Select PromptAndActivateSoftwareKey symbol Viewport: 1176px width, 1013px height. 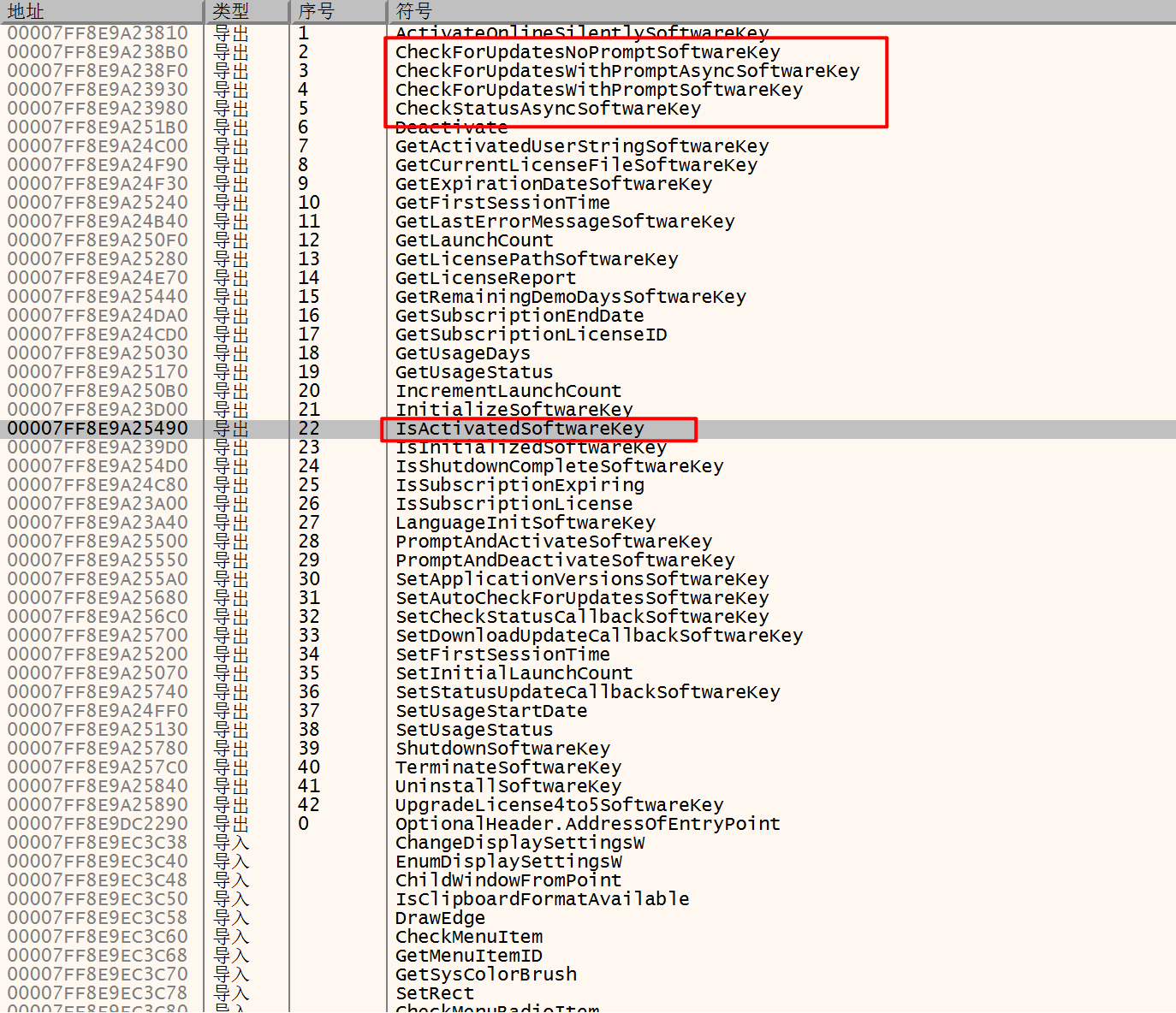click(553, 542)
